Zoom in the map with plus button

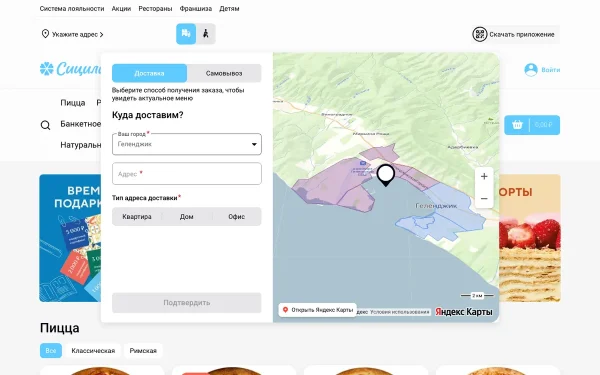pyautogui.click(x=484, y=176)
